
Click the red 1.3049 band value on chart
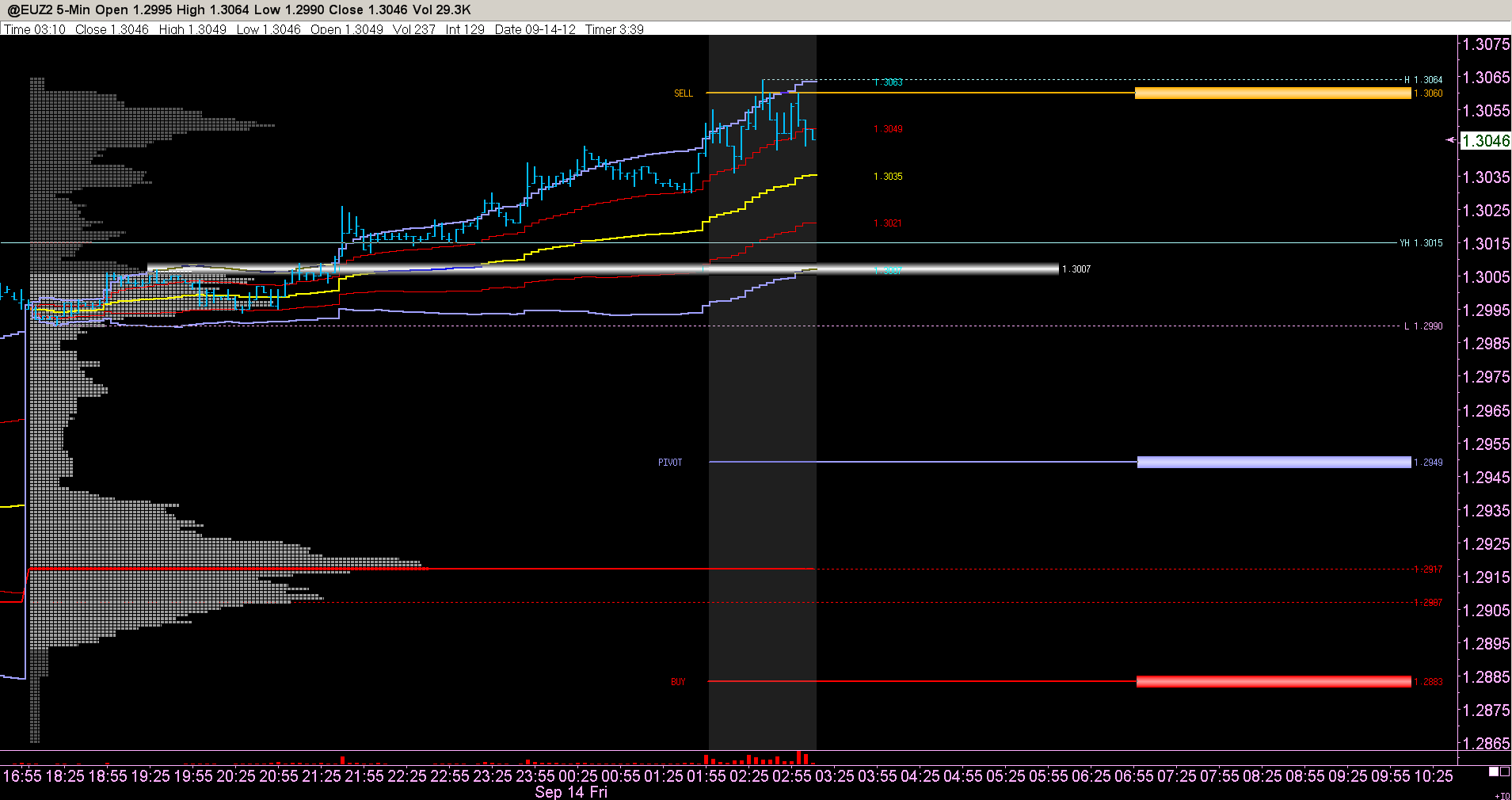click(889, 129)
